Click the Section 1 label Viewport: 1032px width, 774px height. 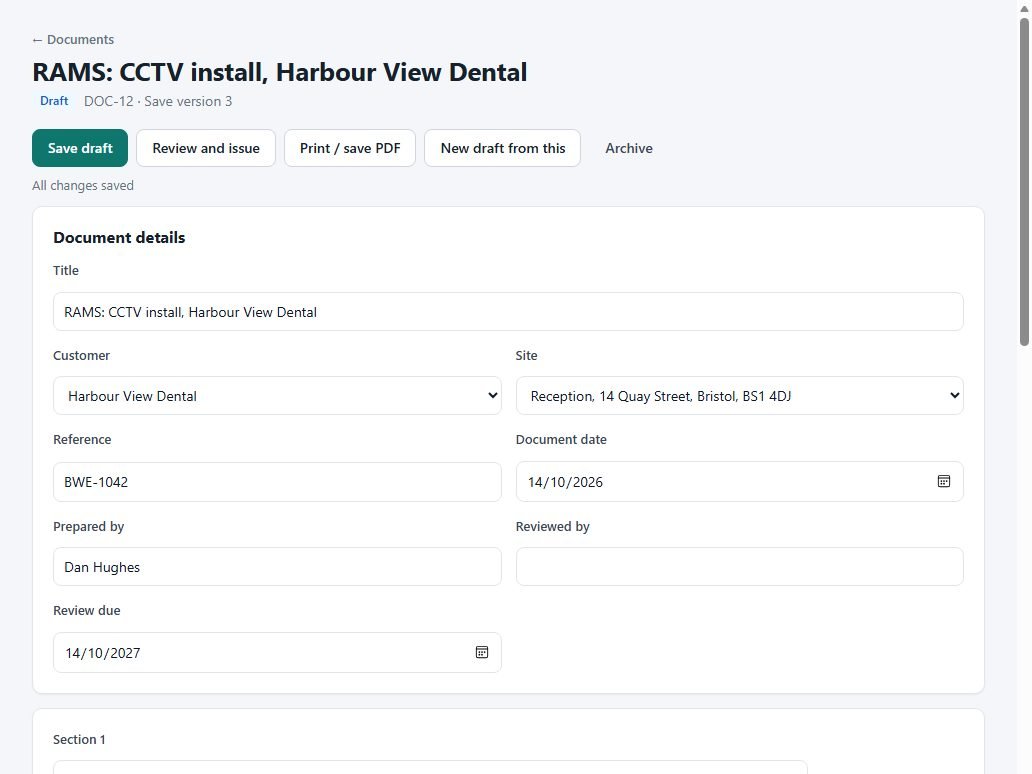(x=79, y=739)
